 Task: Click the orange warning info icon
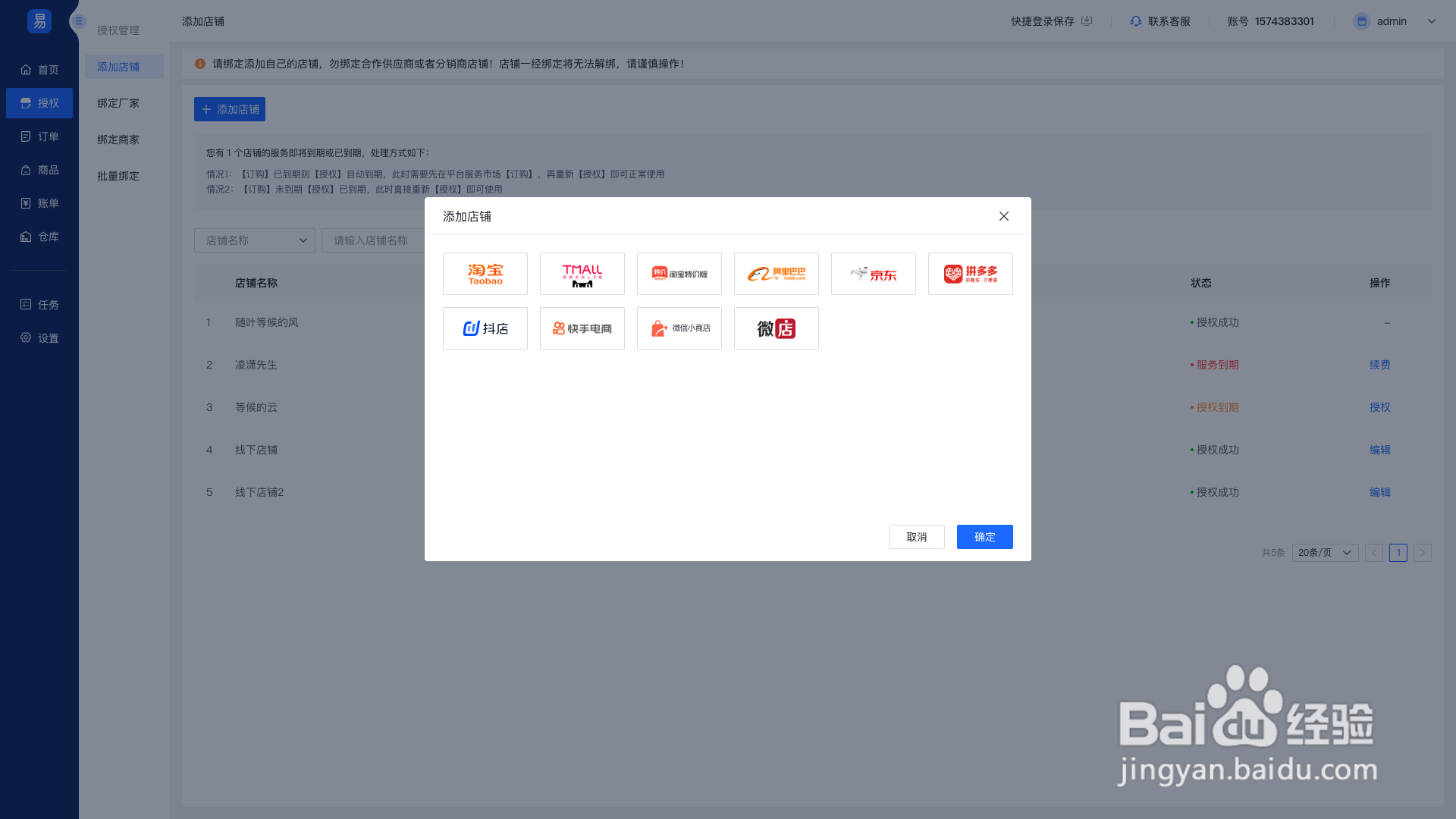(200, 64)
